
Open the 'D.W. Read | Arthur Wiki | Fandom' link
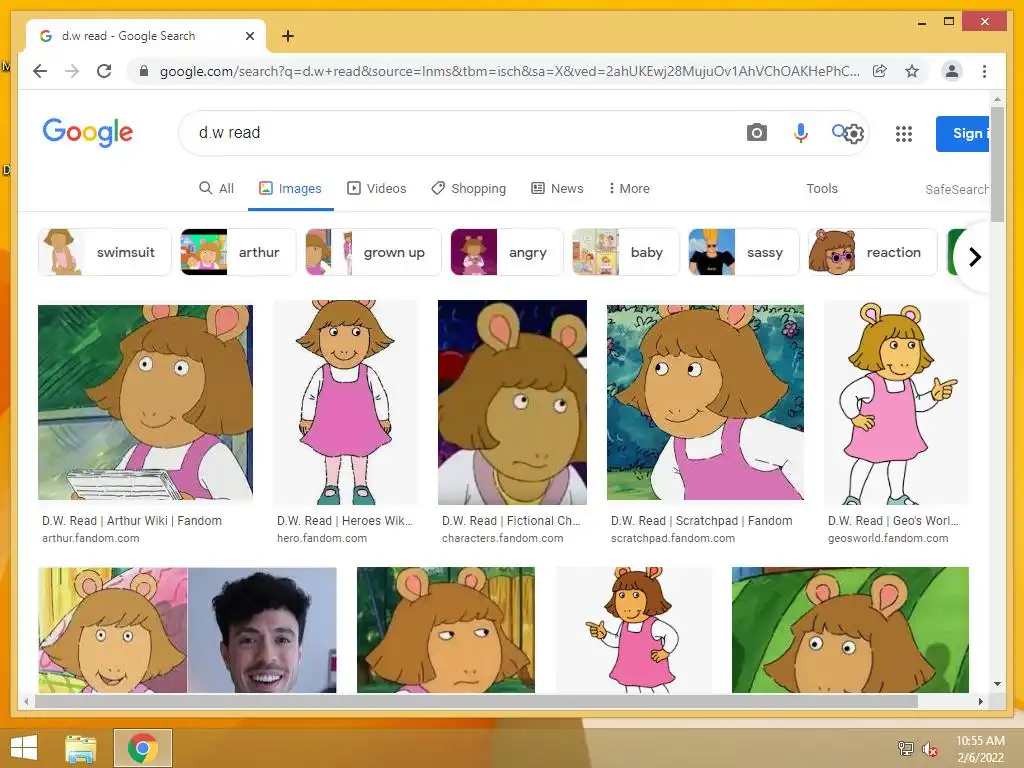(132, 520)
